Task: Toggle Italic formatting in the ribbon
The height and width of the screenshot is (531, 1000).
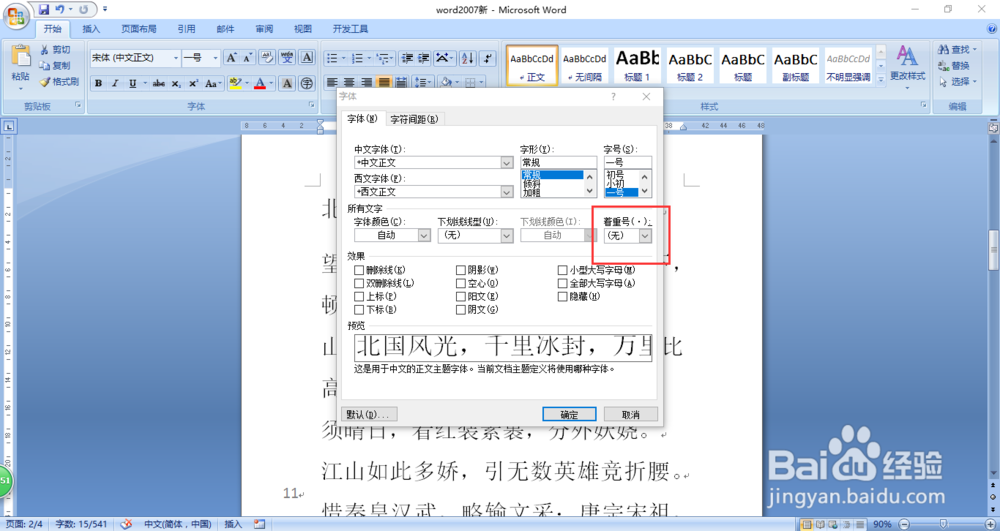Action: point(115,84)
